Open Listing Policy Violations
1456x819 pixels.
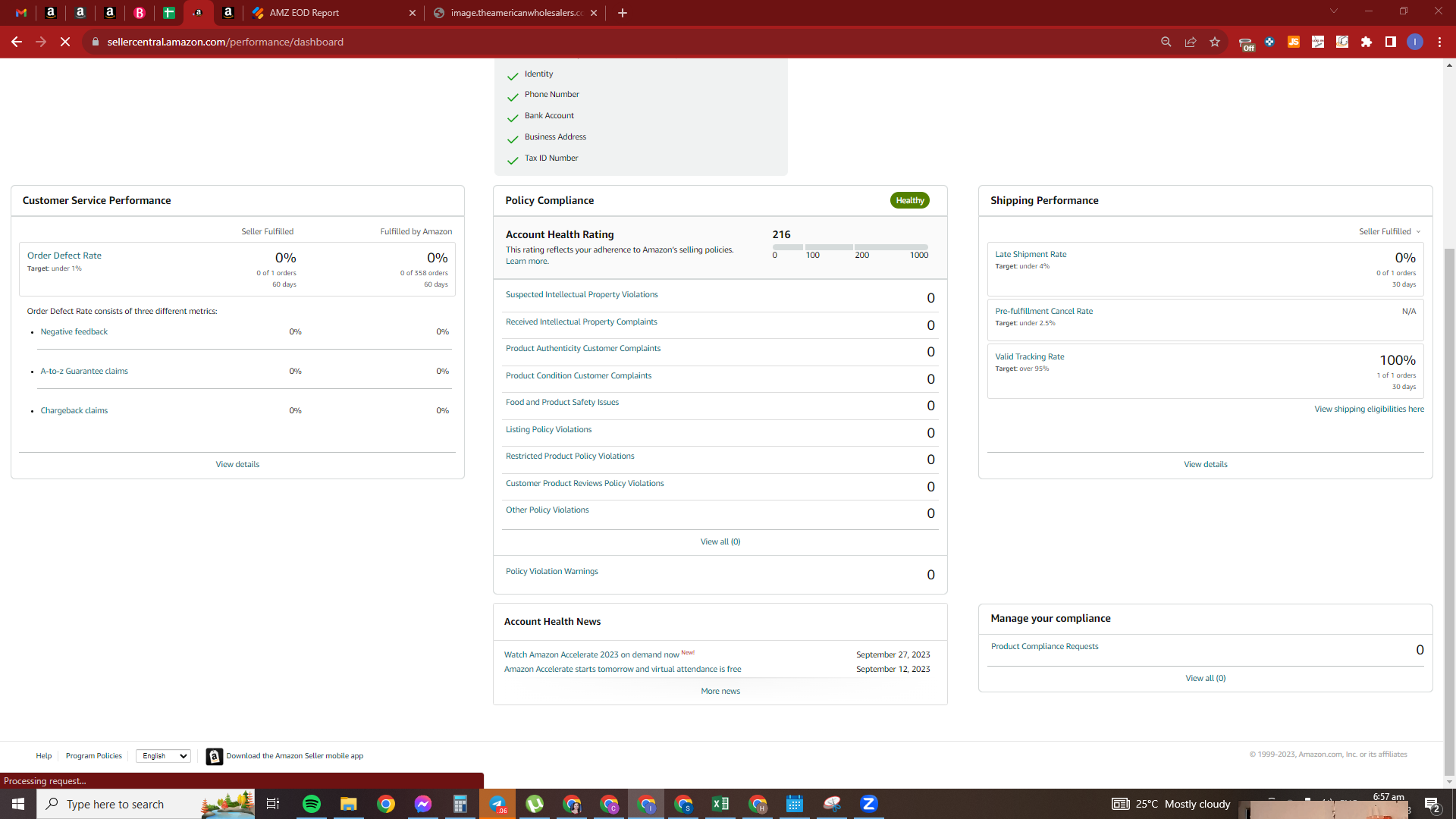[x=548, y=429]
